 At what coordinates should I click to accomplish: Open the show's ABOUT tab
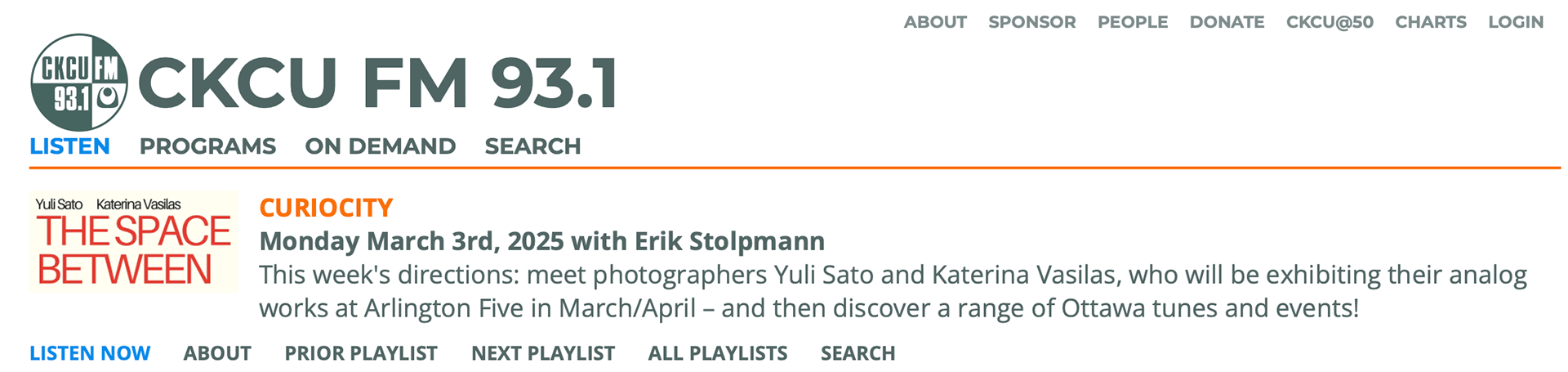(216, 353)
